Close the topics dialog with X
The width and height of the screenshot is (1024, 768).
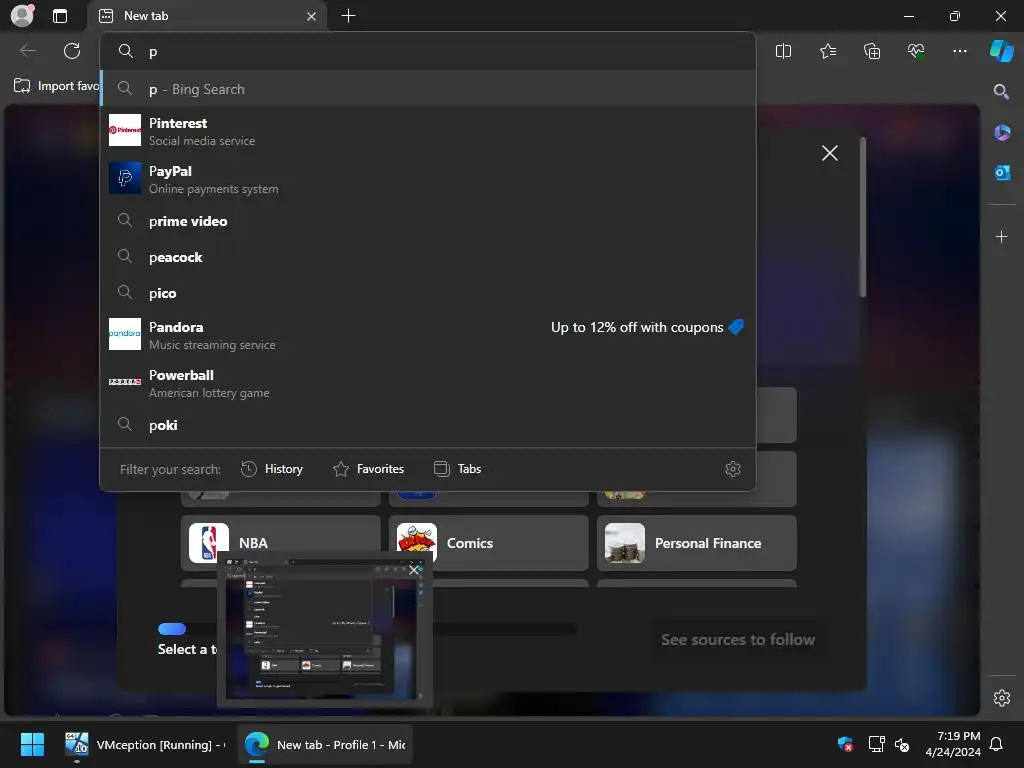pyautogui.click(x=829, y=153)
